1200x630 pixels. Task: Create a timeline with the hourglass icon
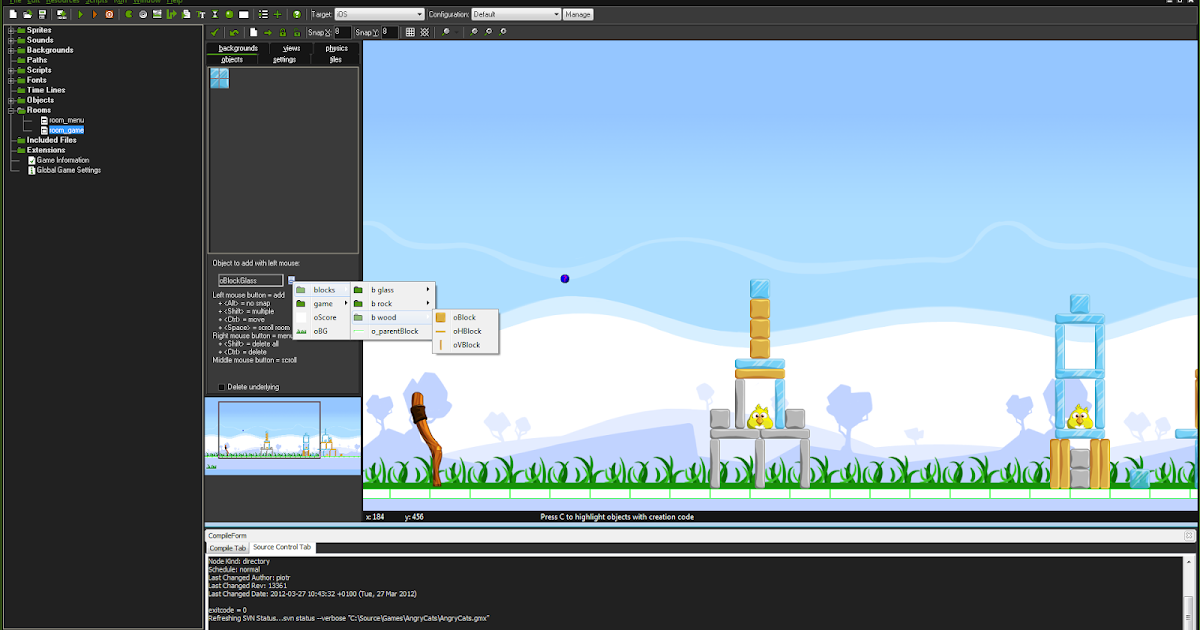click(215, 15)
